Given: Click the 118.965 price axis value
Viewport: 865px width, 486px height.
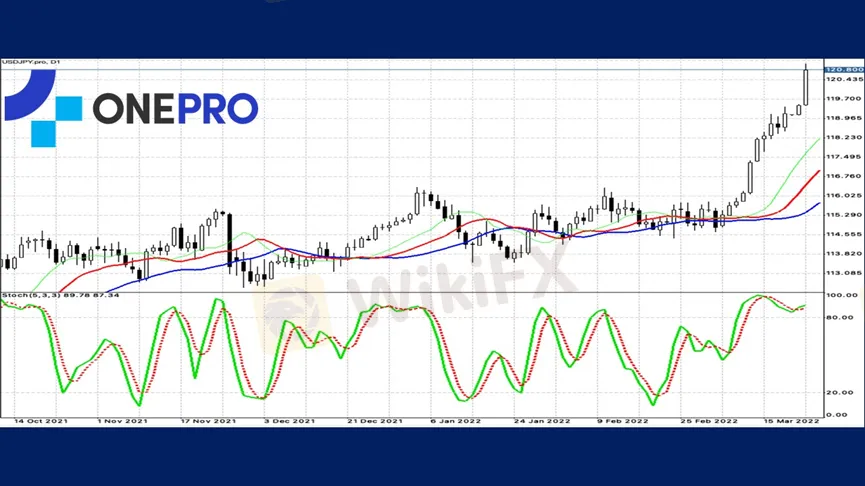Looking at the screenshot, I should (x=844, y=118).
